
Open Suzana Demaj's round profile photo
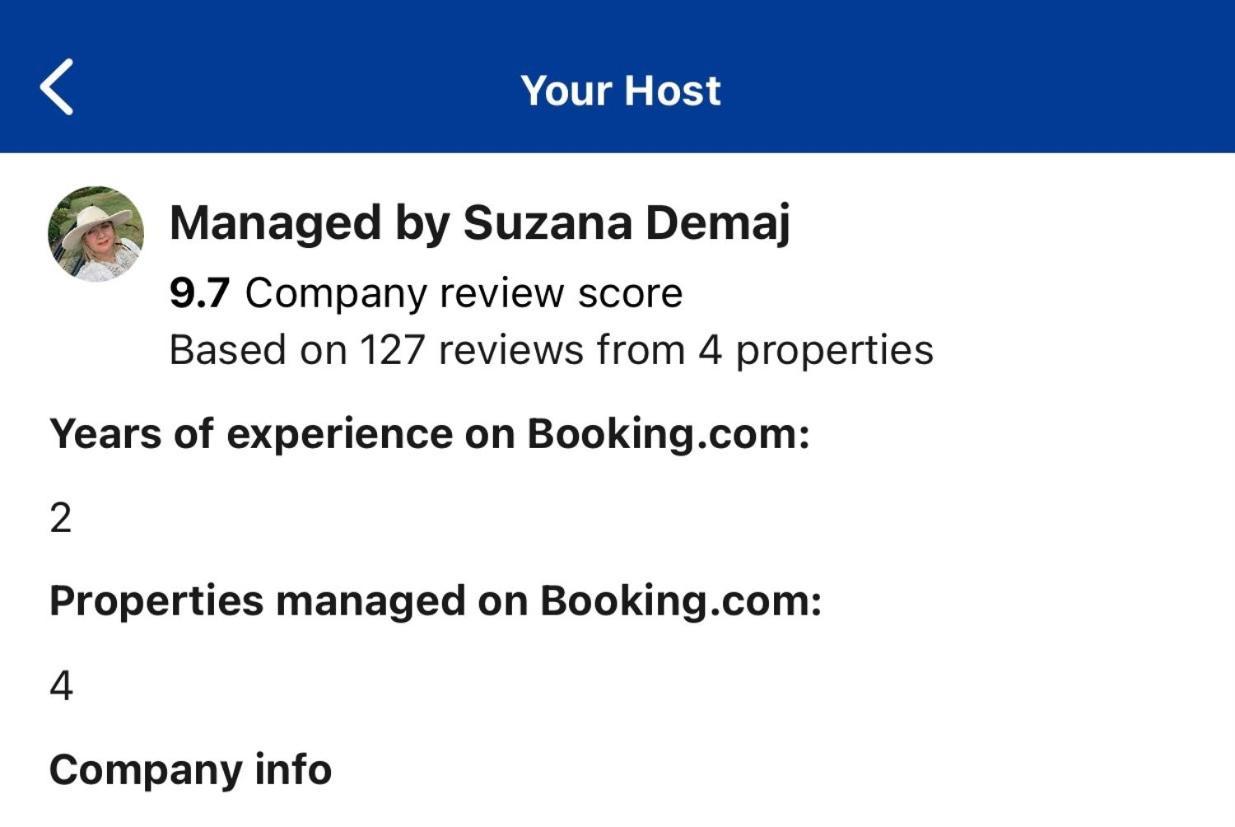tap(96, 234)
